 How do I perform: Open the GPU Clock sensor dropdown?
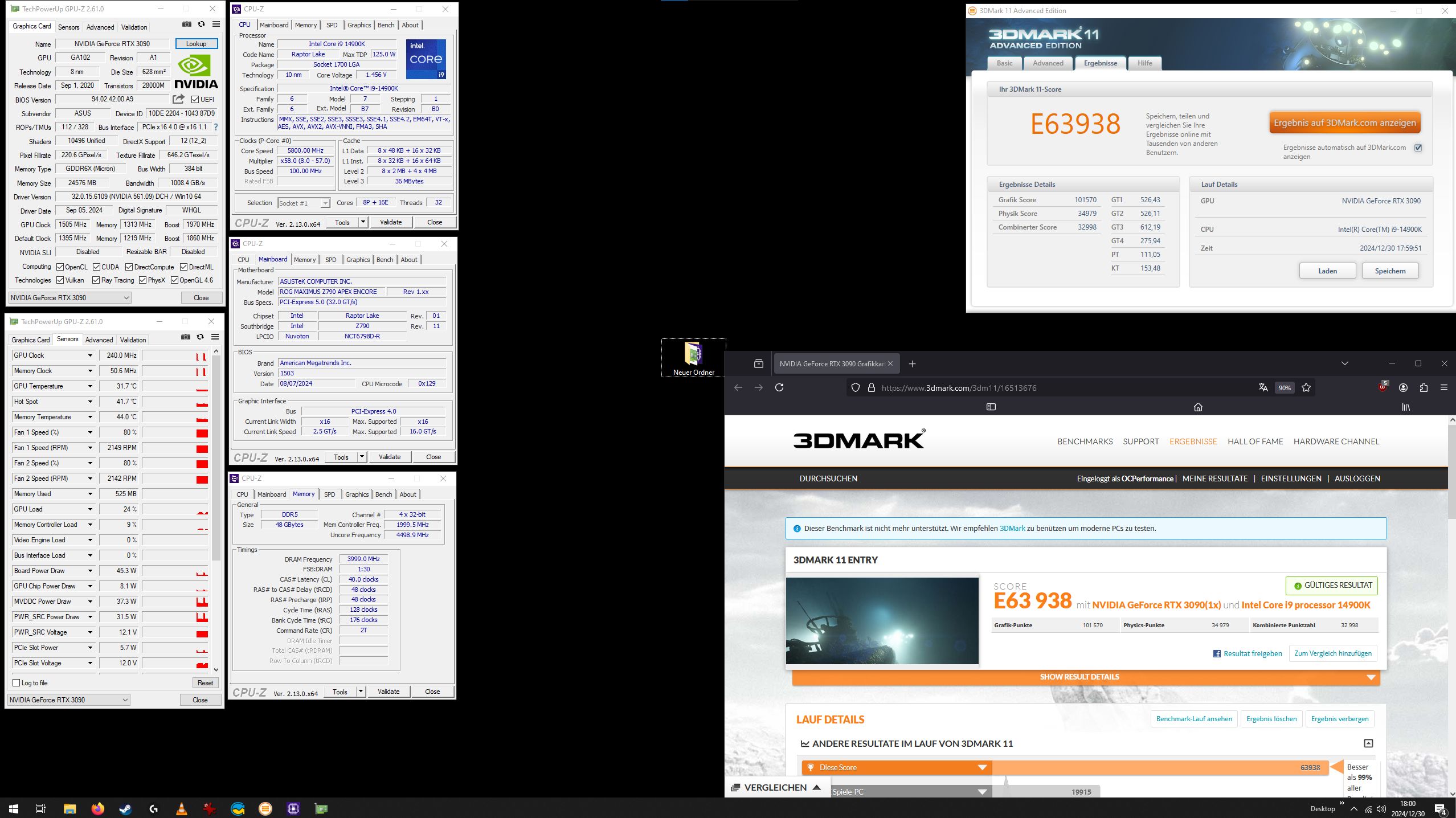90,355
